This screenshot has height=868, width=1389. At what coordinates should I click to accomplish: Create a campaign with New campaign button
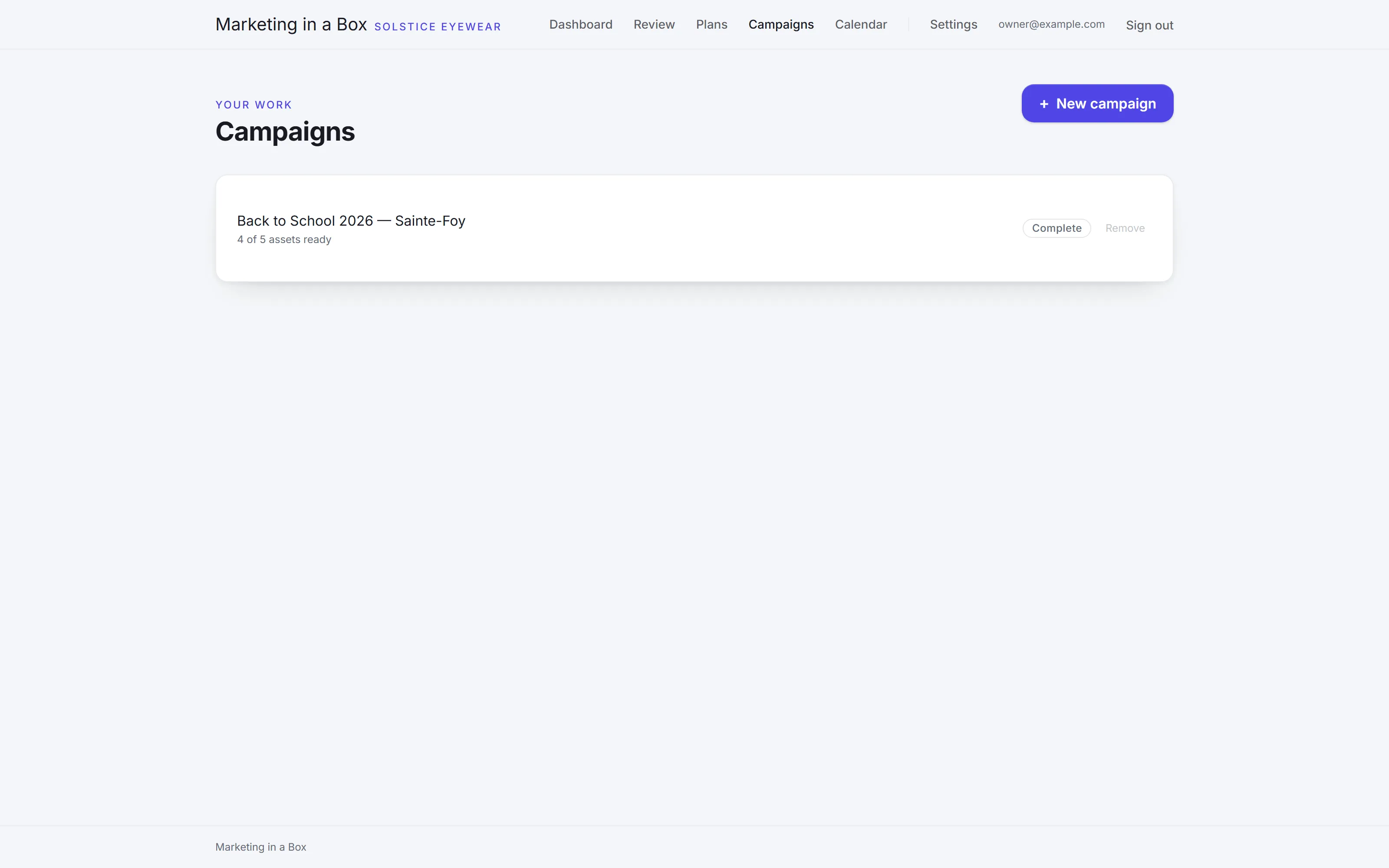1097,103
